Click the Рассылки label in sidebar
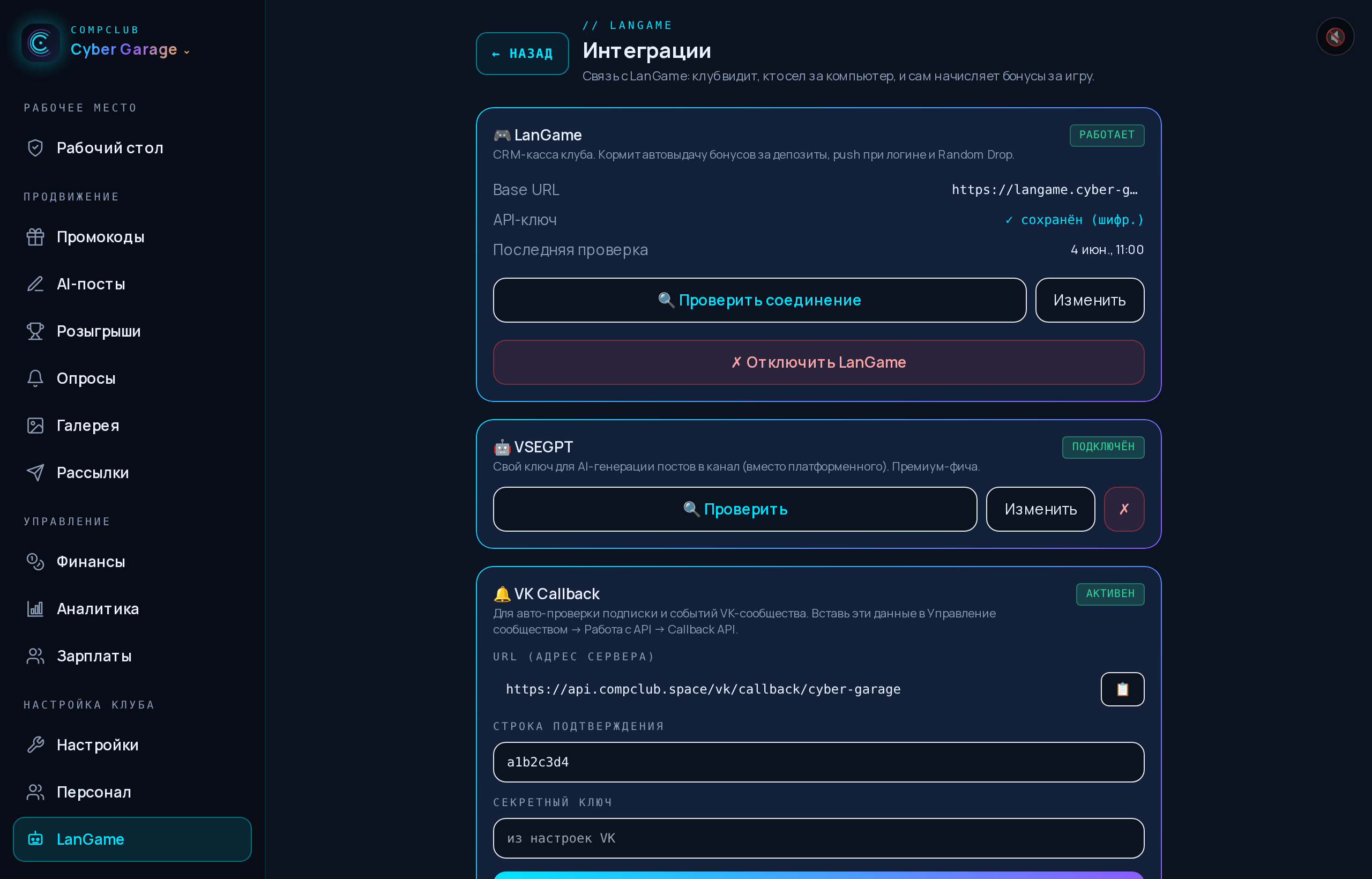Image resolution: width=1372 pixels, height=879 pixels. coord(93,473)
